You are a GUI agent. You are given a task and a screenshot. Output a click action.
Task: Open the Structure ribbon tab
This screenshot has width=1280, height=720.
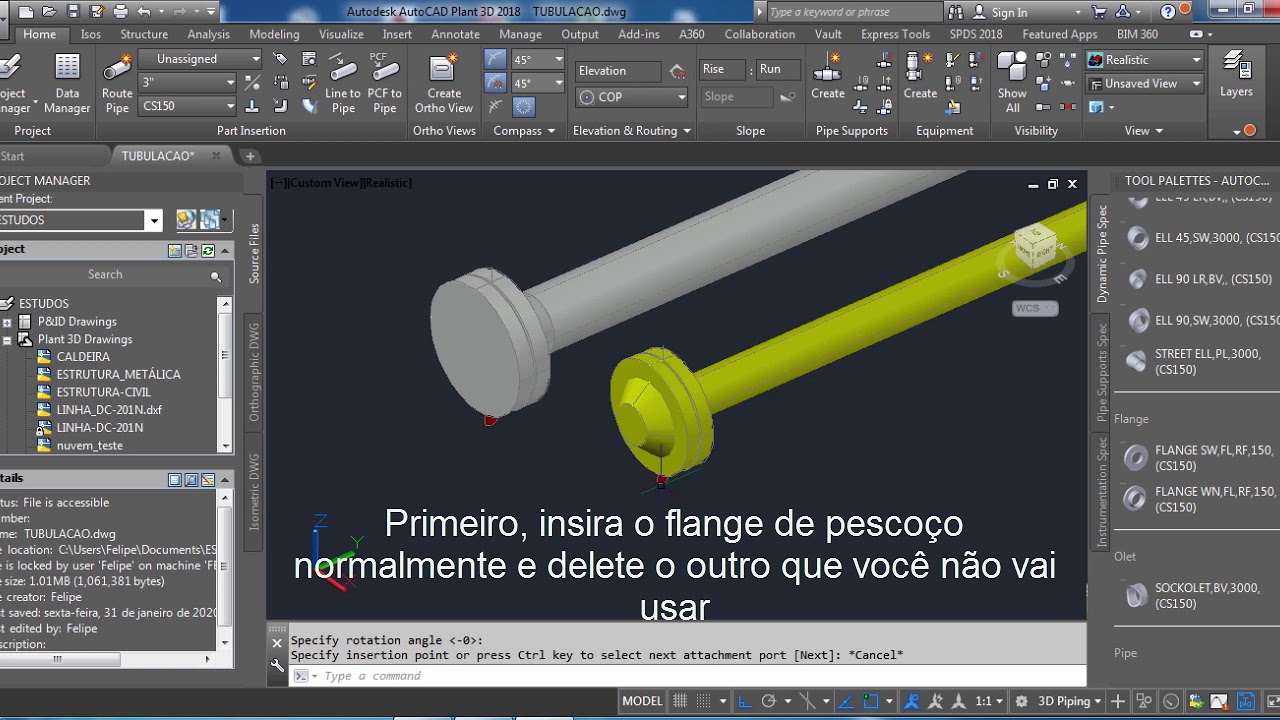point(144,34)
